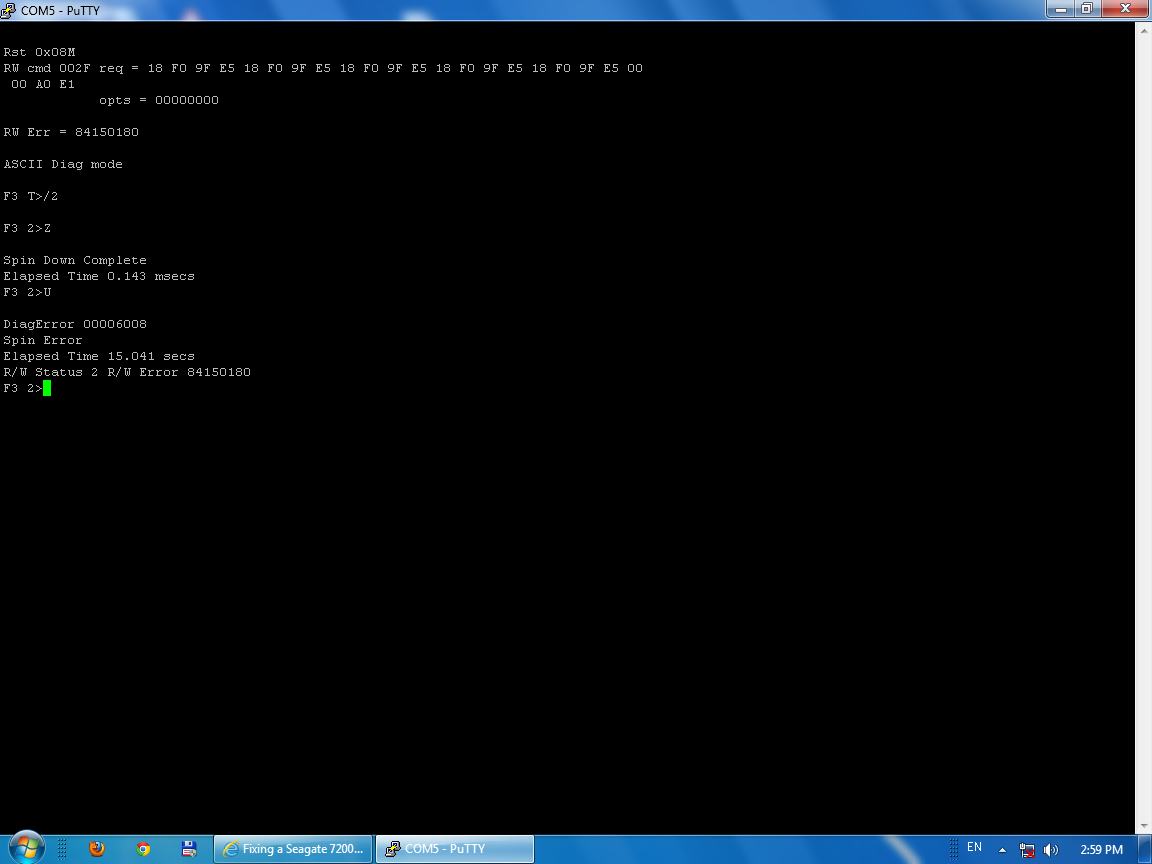Open the network status tray icon
This screenshot has width=1152, height=864.
(x=1027, y=849)
